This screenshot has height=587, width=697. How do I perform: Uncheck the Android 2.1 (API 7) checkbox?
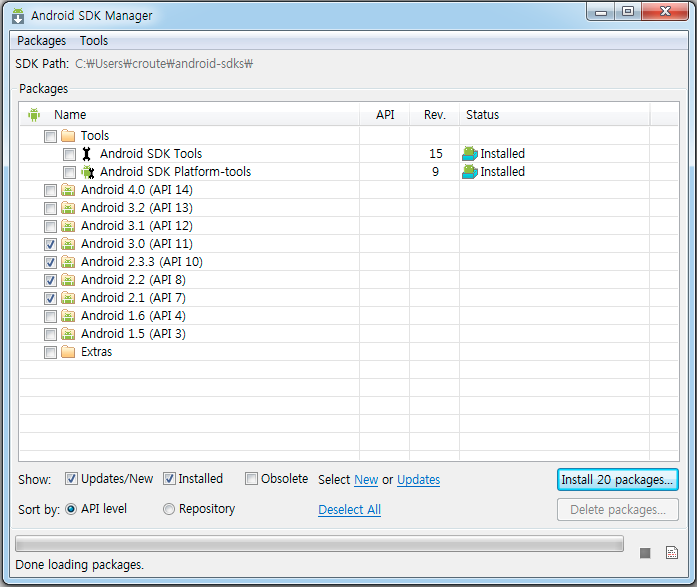click(50, 298)
